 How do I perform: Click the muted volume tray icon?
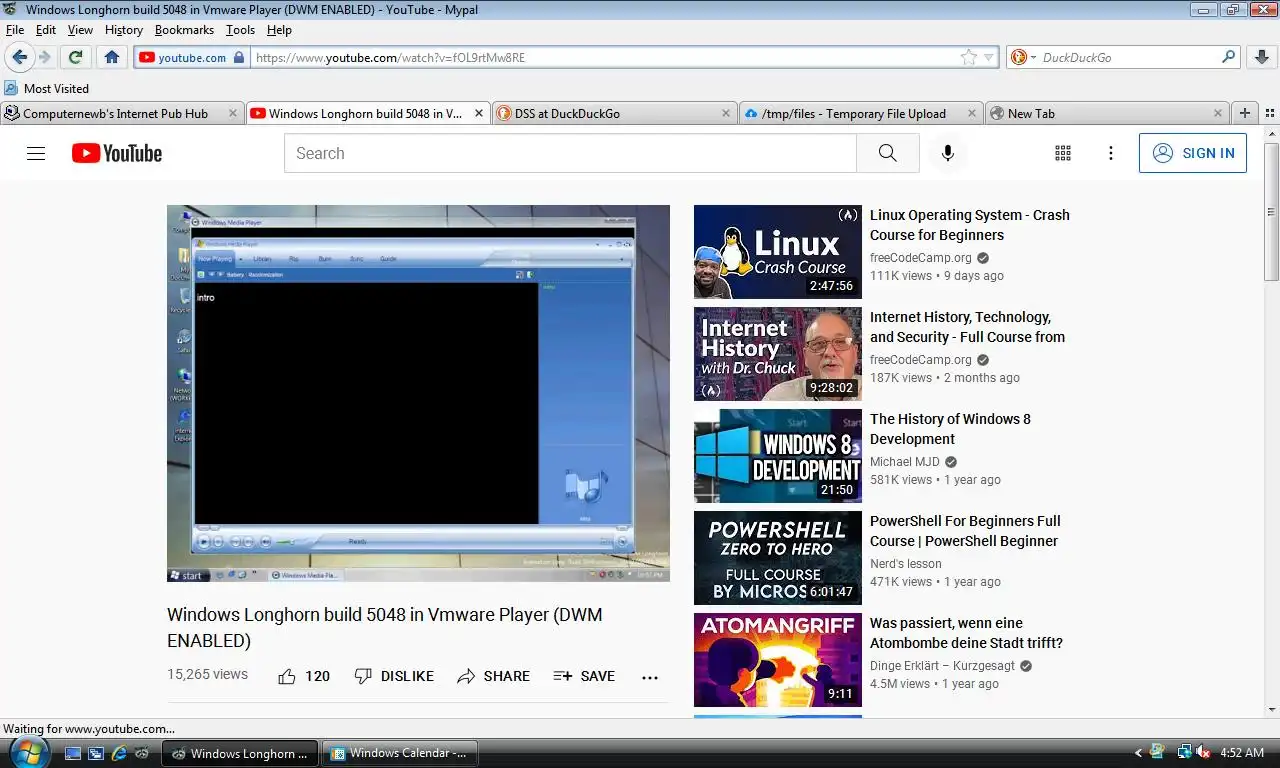coord(1203,752)
